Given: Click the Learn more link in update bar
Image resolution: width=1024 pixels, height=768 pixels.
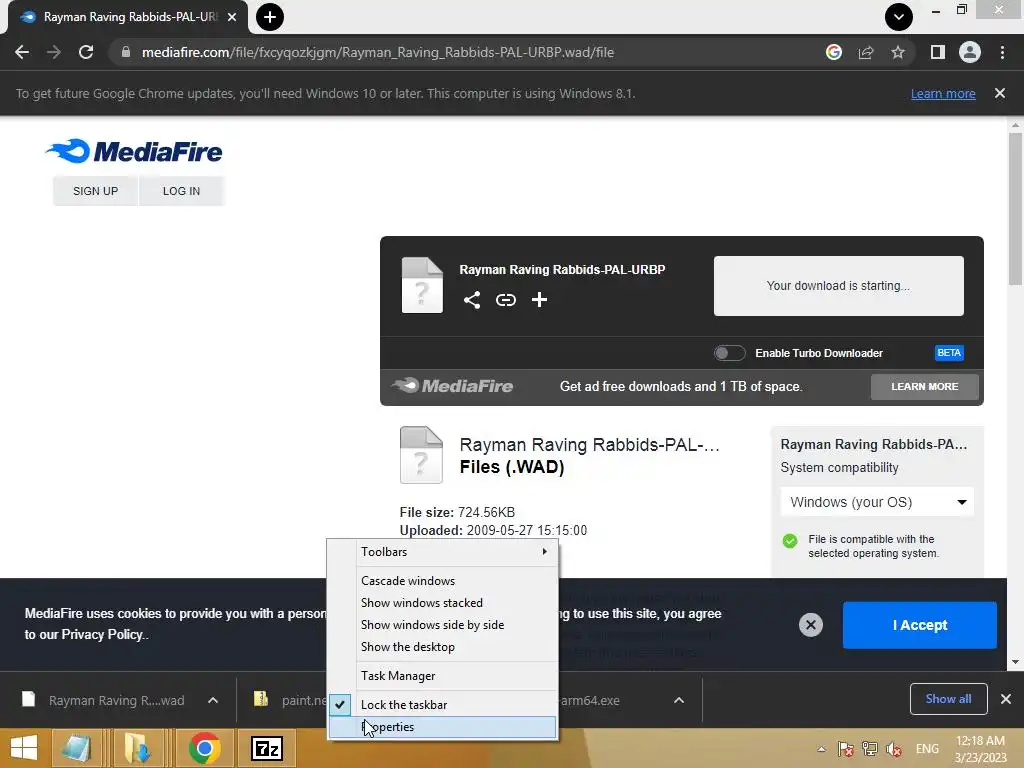Looking at the screenshot, I should pos(943,93).
